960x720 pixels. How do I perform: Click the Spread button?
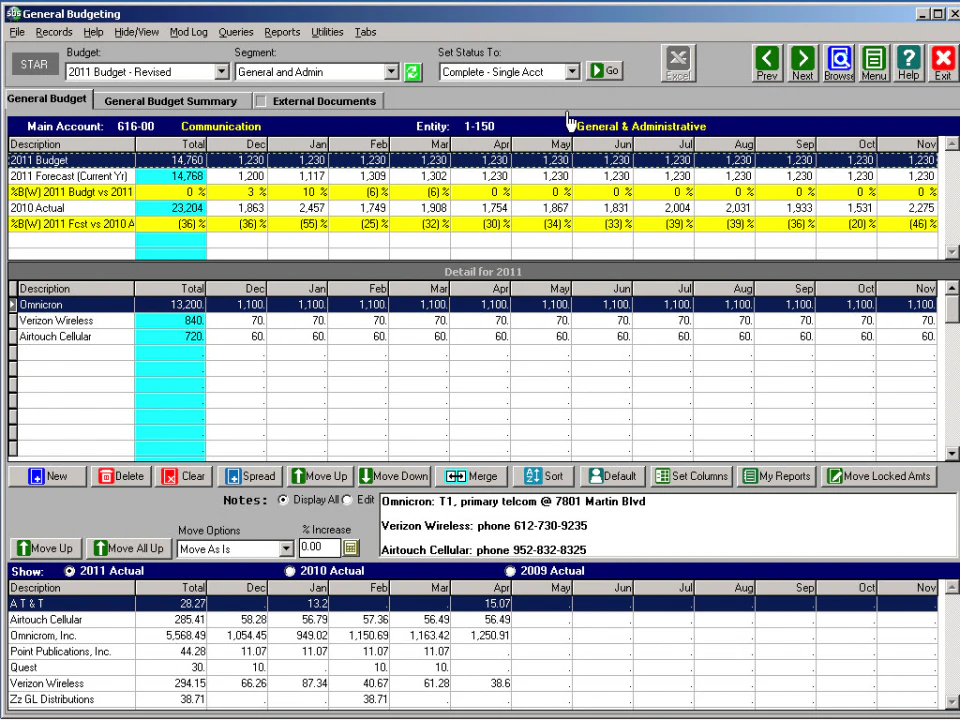coord(249,476)
